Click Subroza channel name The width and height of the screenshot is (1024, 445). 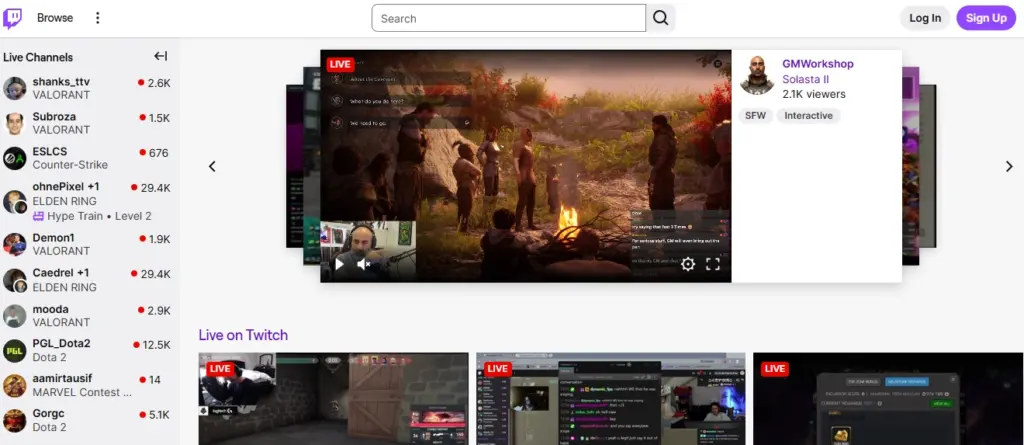pos(54,117)
